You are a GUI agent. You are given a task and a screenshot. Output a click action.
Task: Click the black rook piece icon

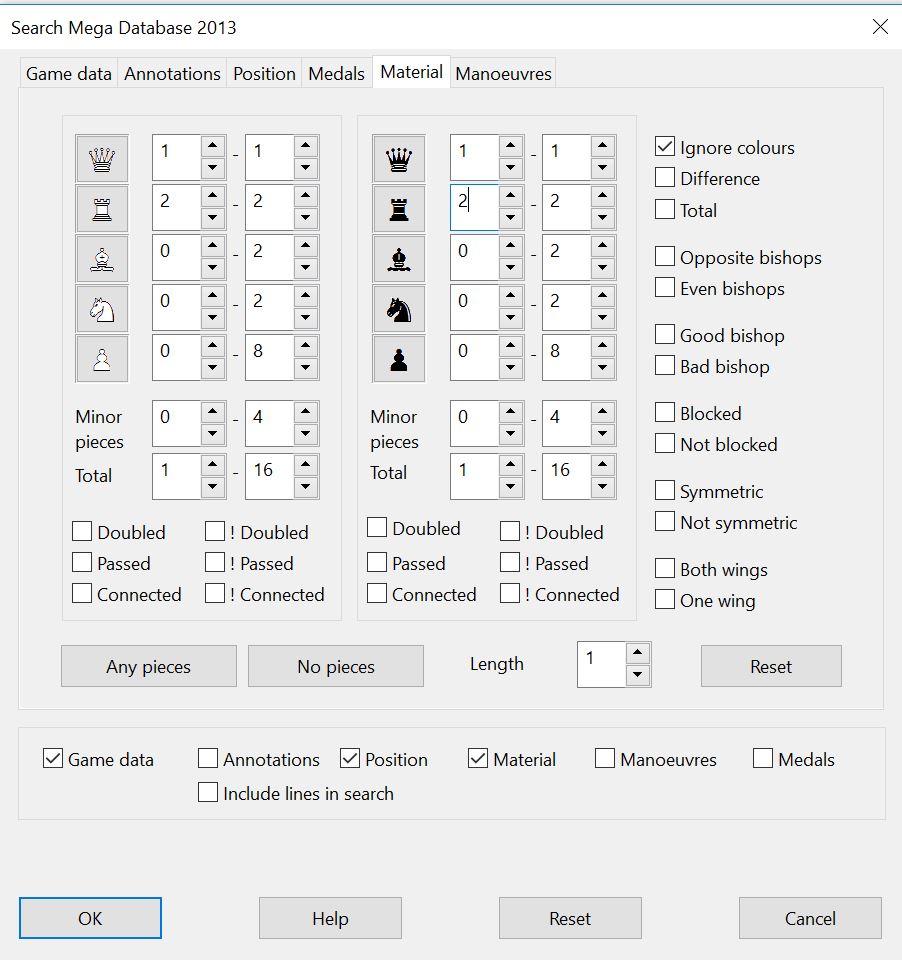pos(399,209)
